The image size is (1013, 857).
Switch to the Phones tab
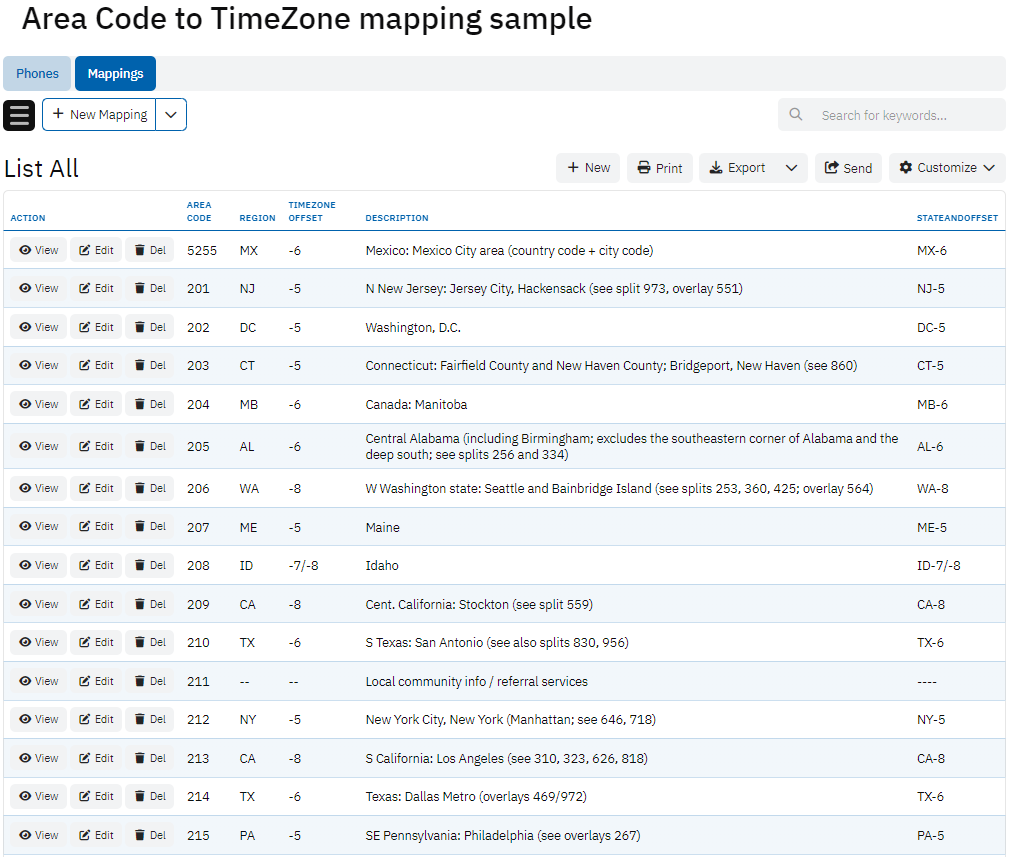37,74
